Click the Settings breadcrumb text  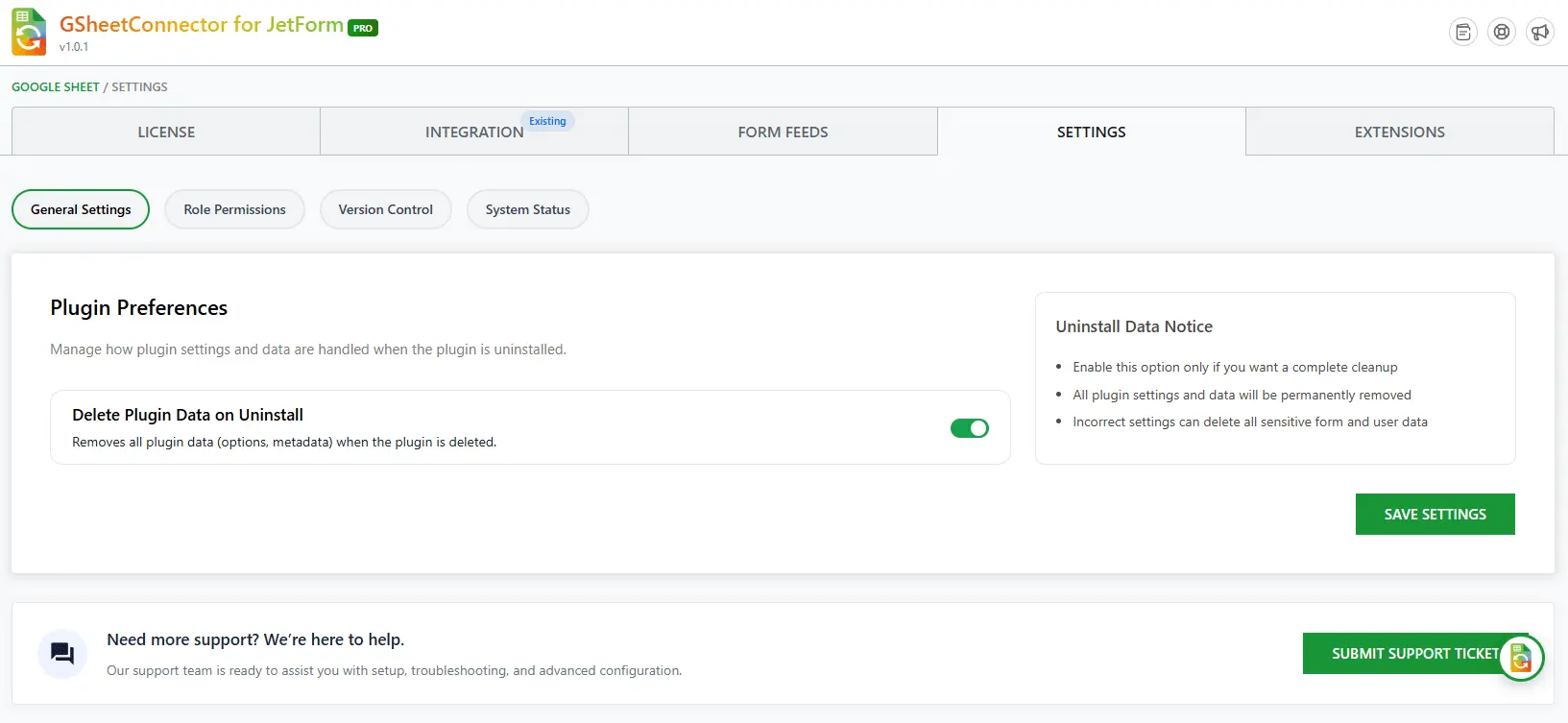139,86
